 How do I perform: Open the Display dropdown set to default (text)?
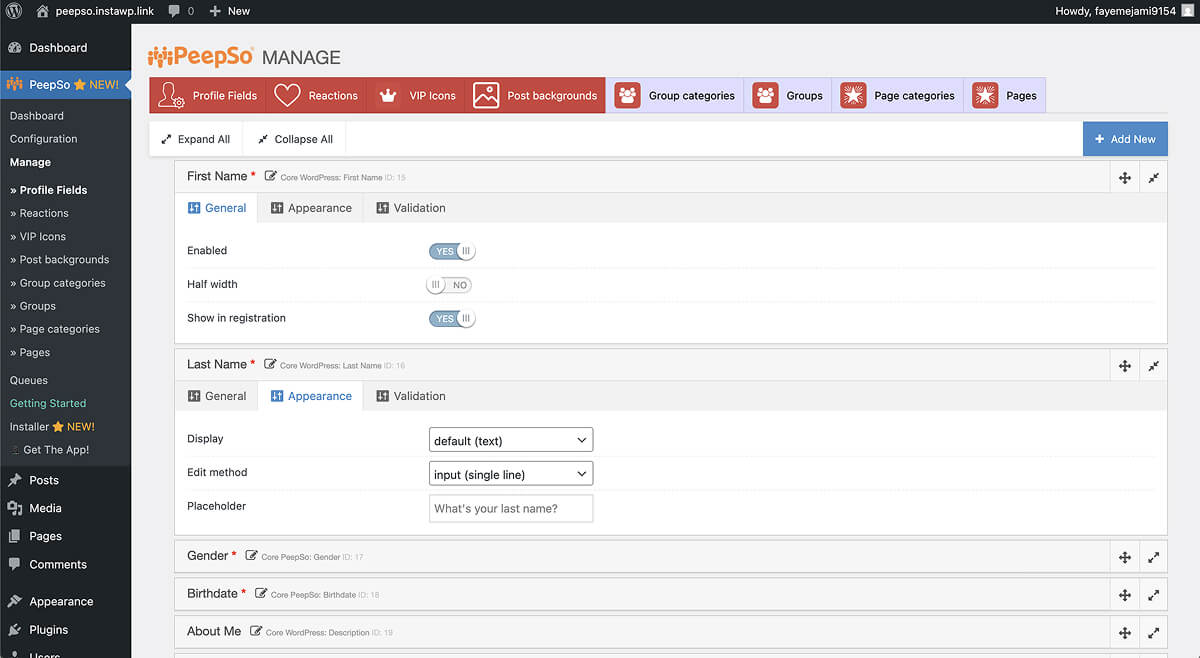tap(511, 440)
